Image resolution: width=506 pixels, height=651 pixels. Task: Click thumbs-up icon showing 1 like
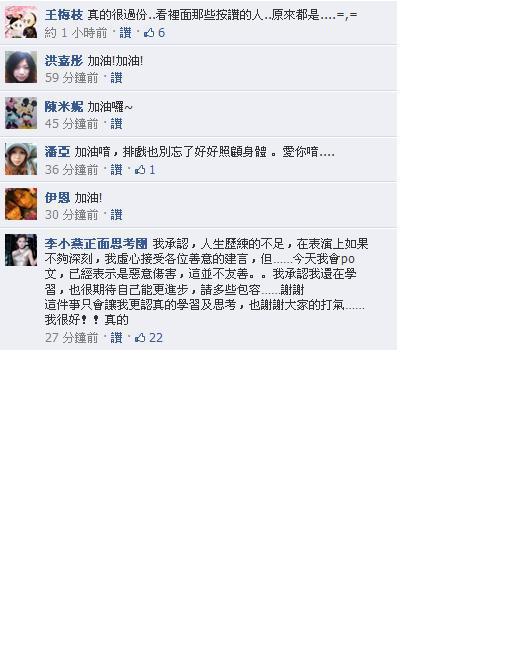pos(140,169)
